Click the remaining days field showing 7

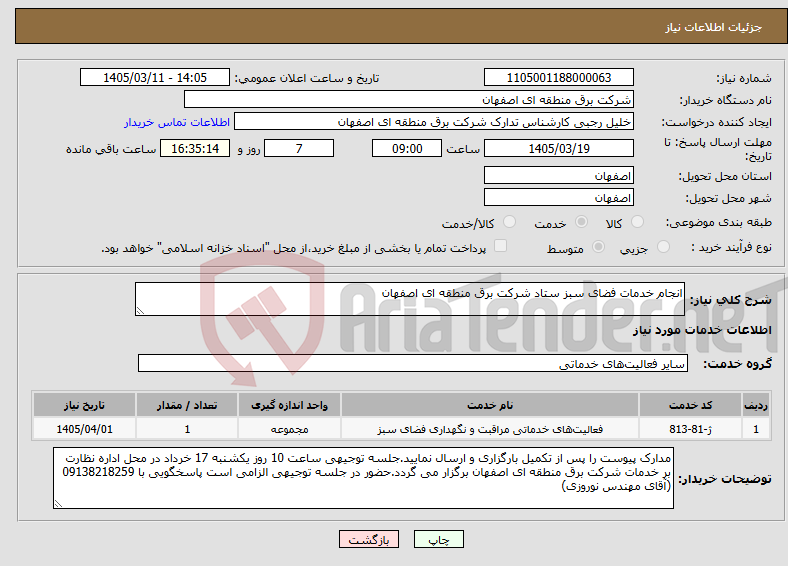point(299,148)
